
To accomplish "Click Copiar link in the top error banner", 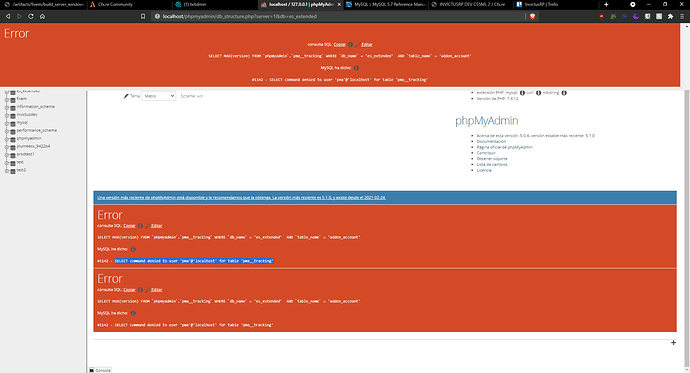I will (340, 44).
